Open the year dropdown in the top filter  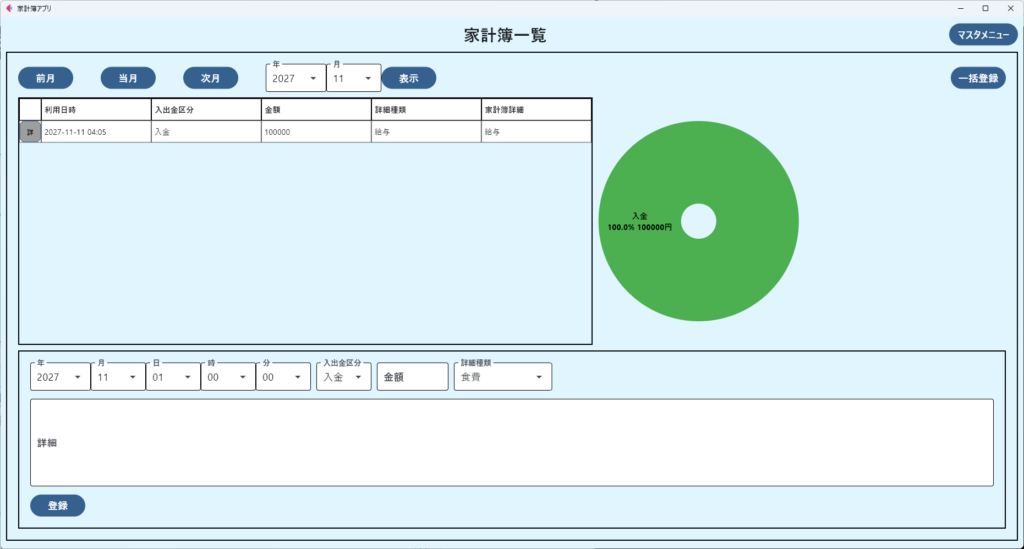295,78
